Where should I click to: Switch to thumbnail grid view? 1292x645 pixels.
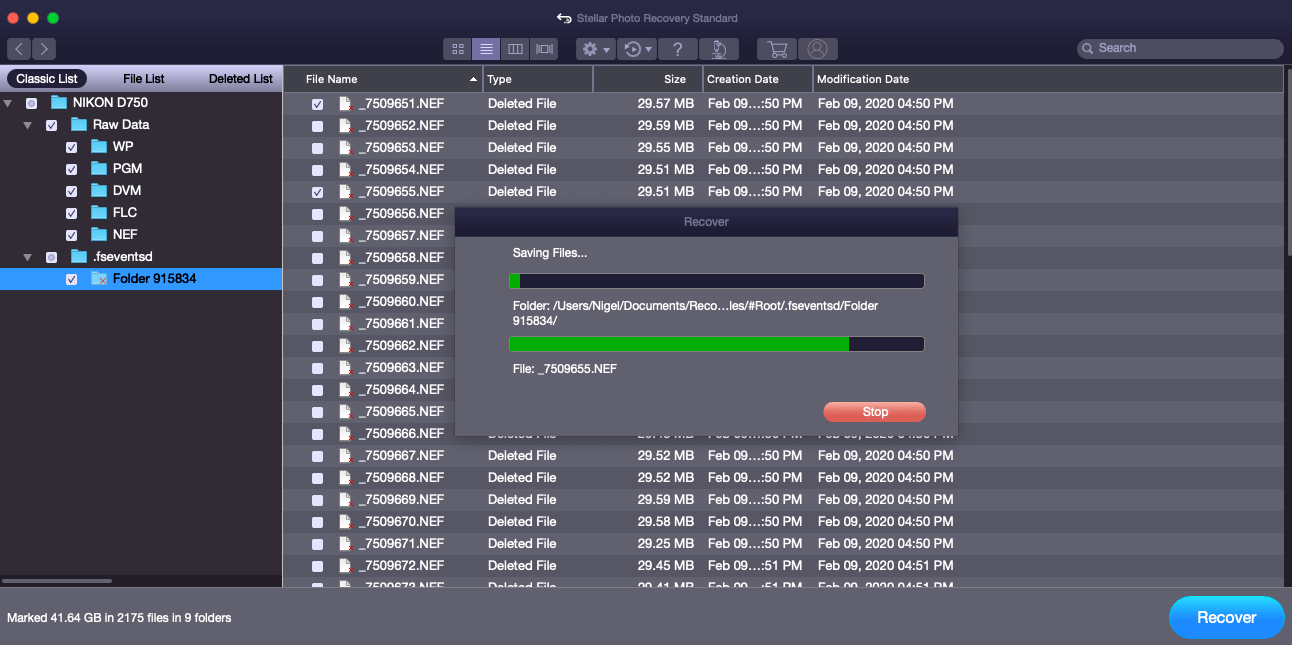[x=458, y=48]
